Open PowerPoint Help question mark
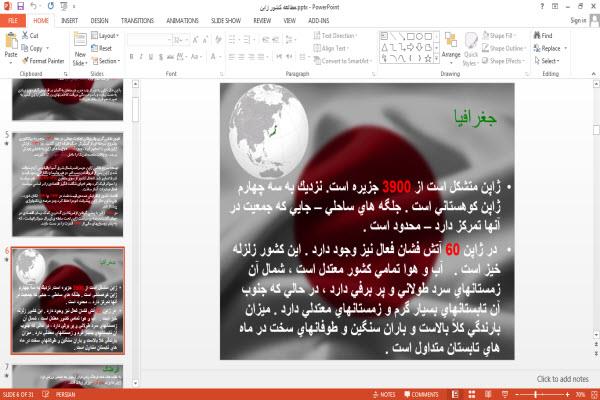The height and width of the screenshot is (400, 600). click(x=542, y=7)
